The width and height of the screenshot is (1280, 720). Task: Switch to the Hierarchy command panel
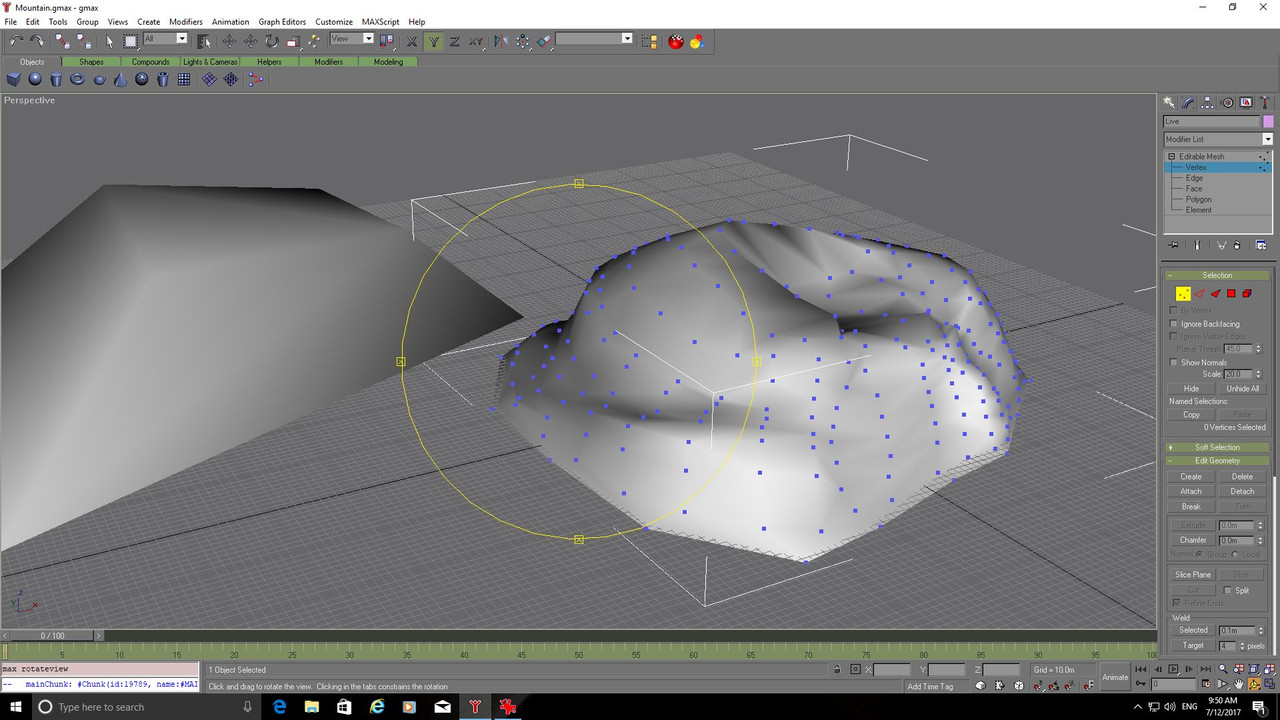click(1207, 102)
